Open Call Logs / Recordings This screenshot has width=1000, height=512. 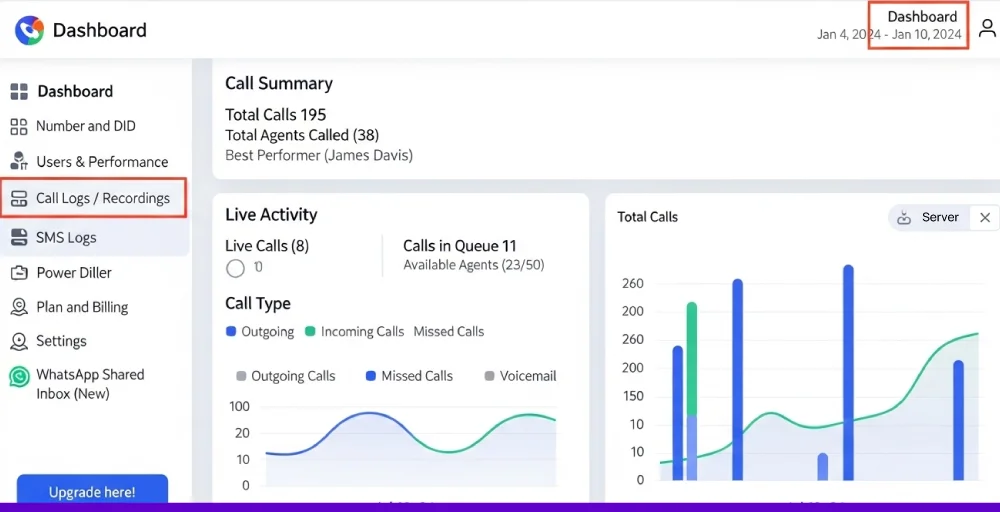94,198
